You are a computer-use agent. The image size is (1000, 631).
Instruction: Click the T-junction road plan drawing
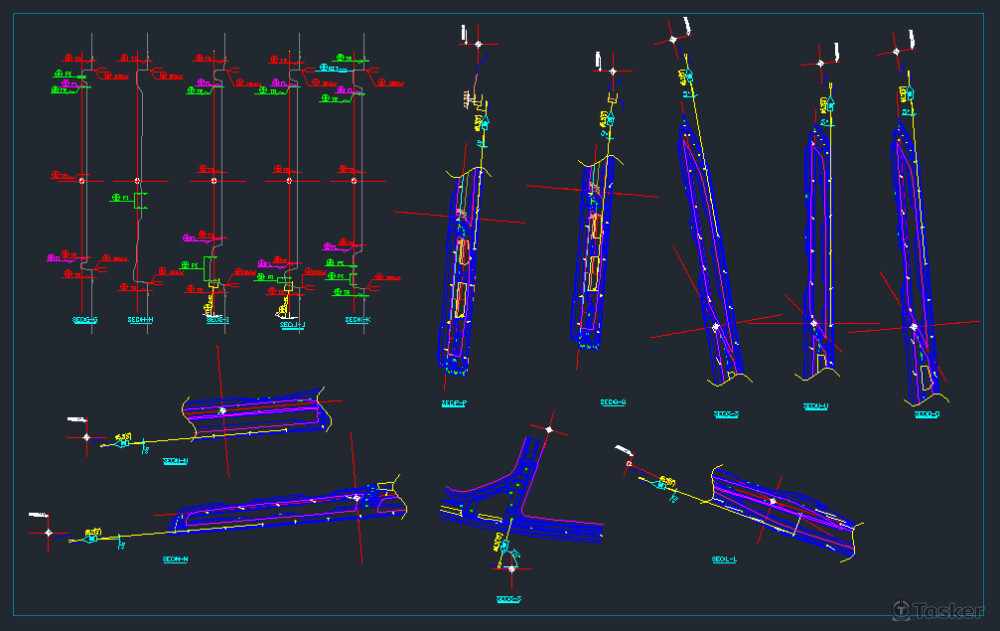coord(518,500)
